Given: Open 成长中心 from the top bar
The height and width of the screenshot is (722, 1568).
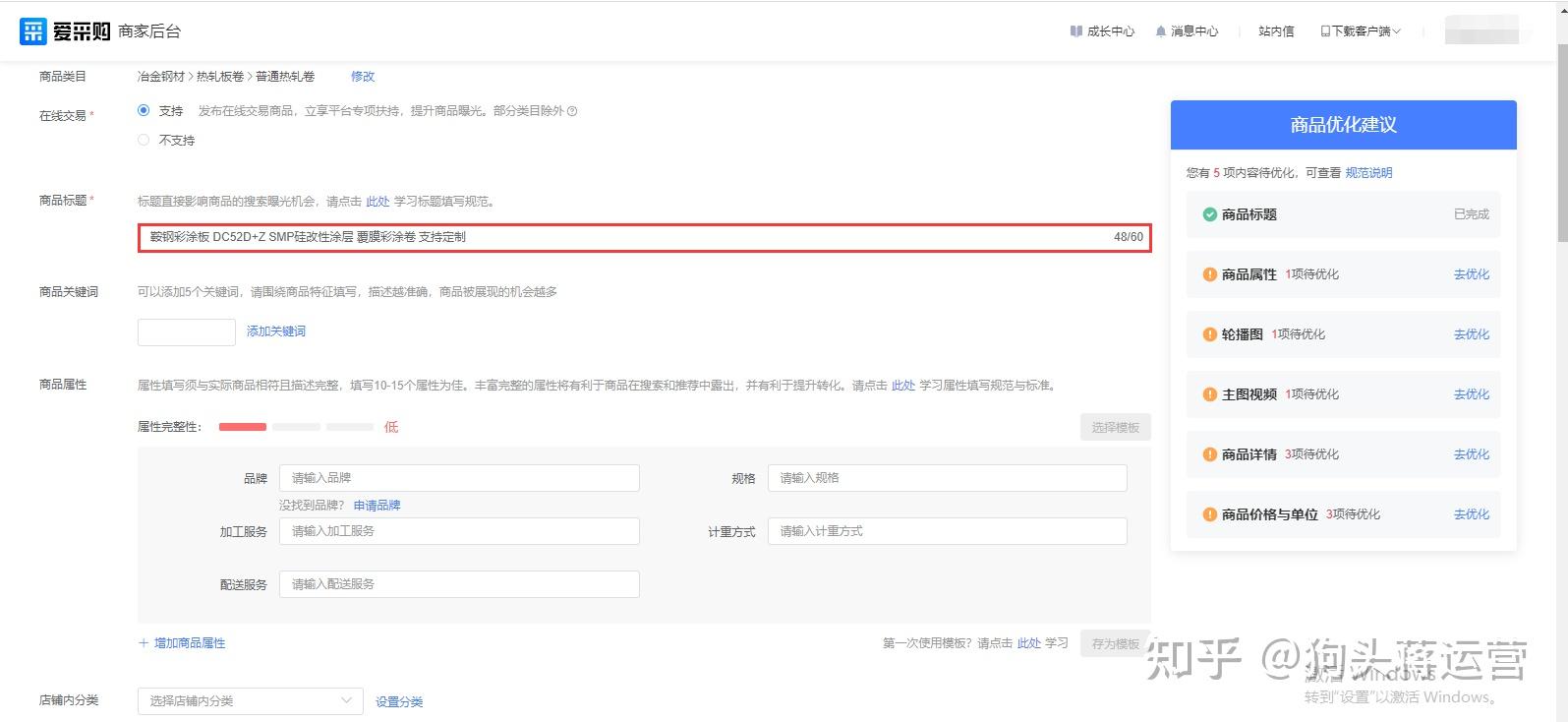Looking at the screenshot, I should point(1111,31).
